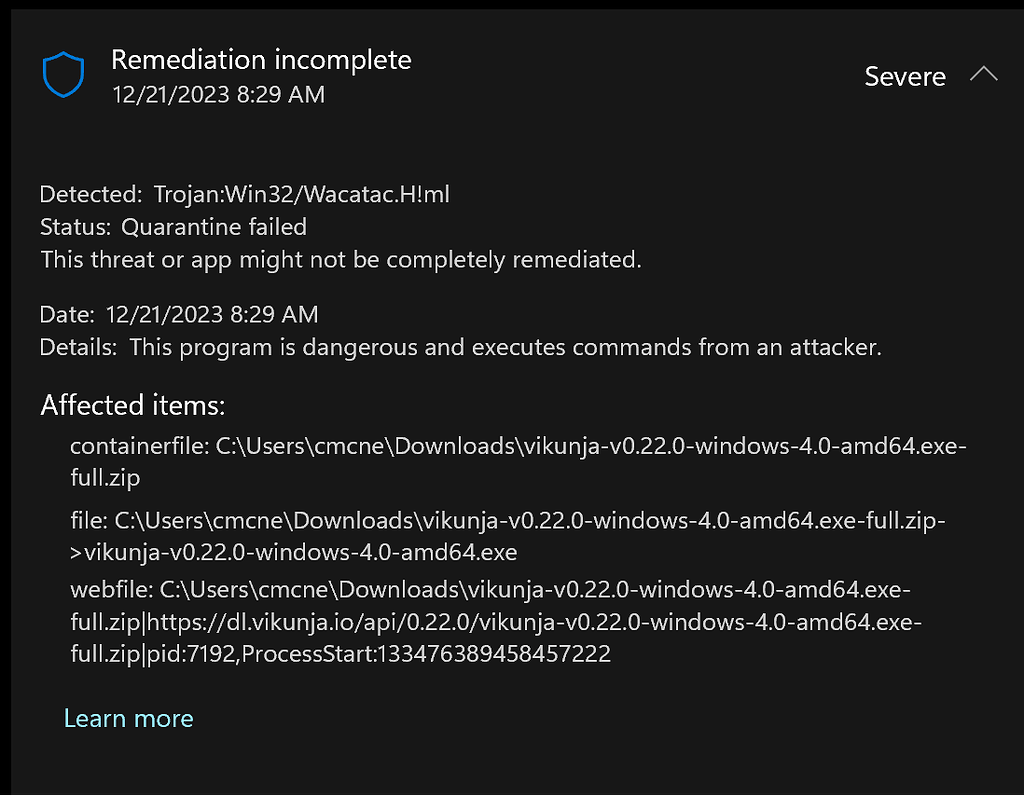The width and height of the screenshot is (1024, 796).
Task: Open the Learn more link
Action: coord(128,718)
